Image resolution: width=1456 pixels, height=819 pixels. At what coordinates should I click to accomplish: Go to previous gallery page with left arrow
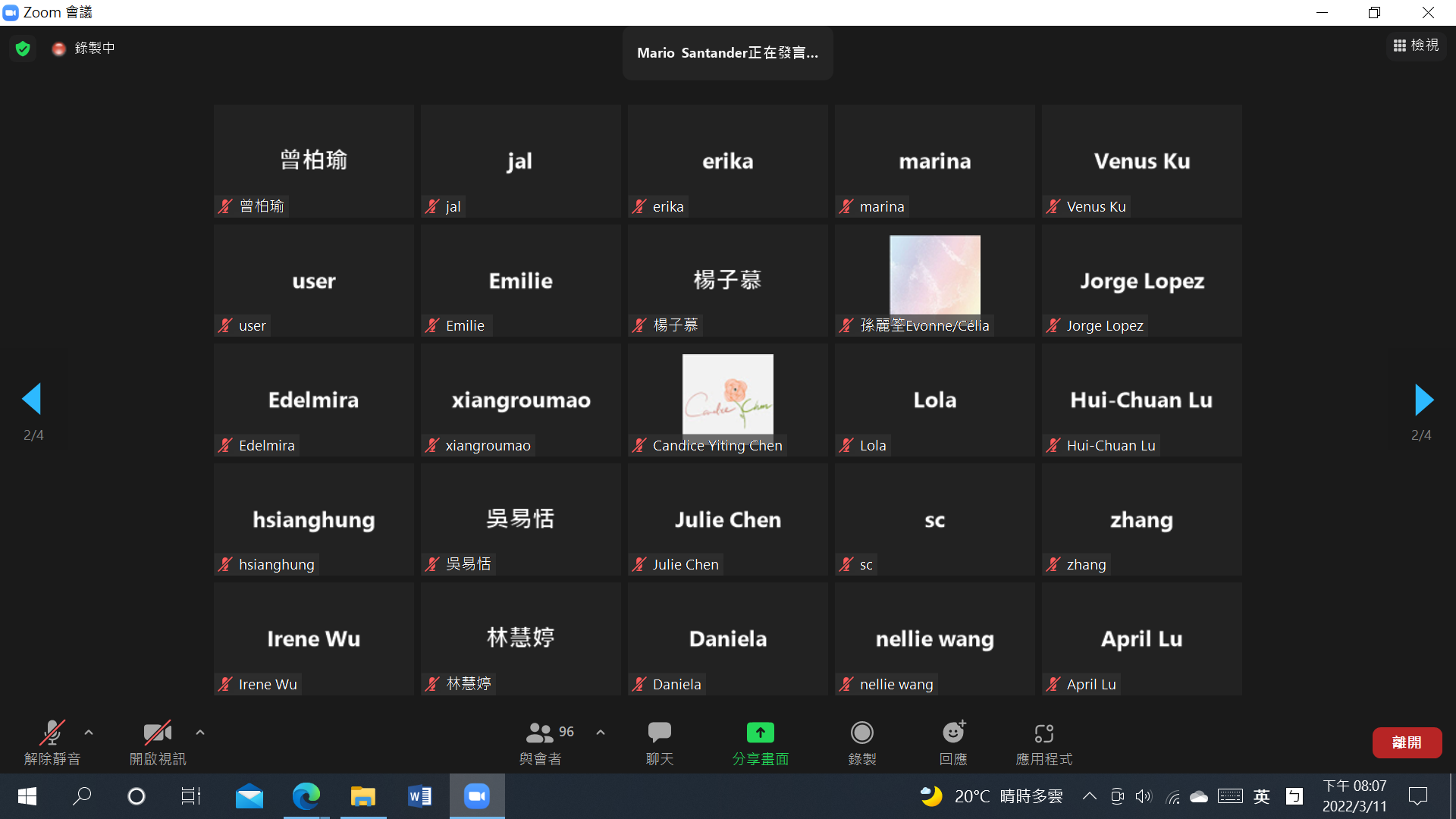32,399
